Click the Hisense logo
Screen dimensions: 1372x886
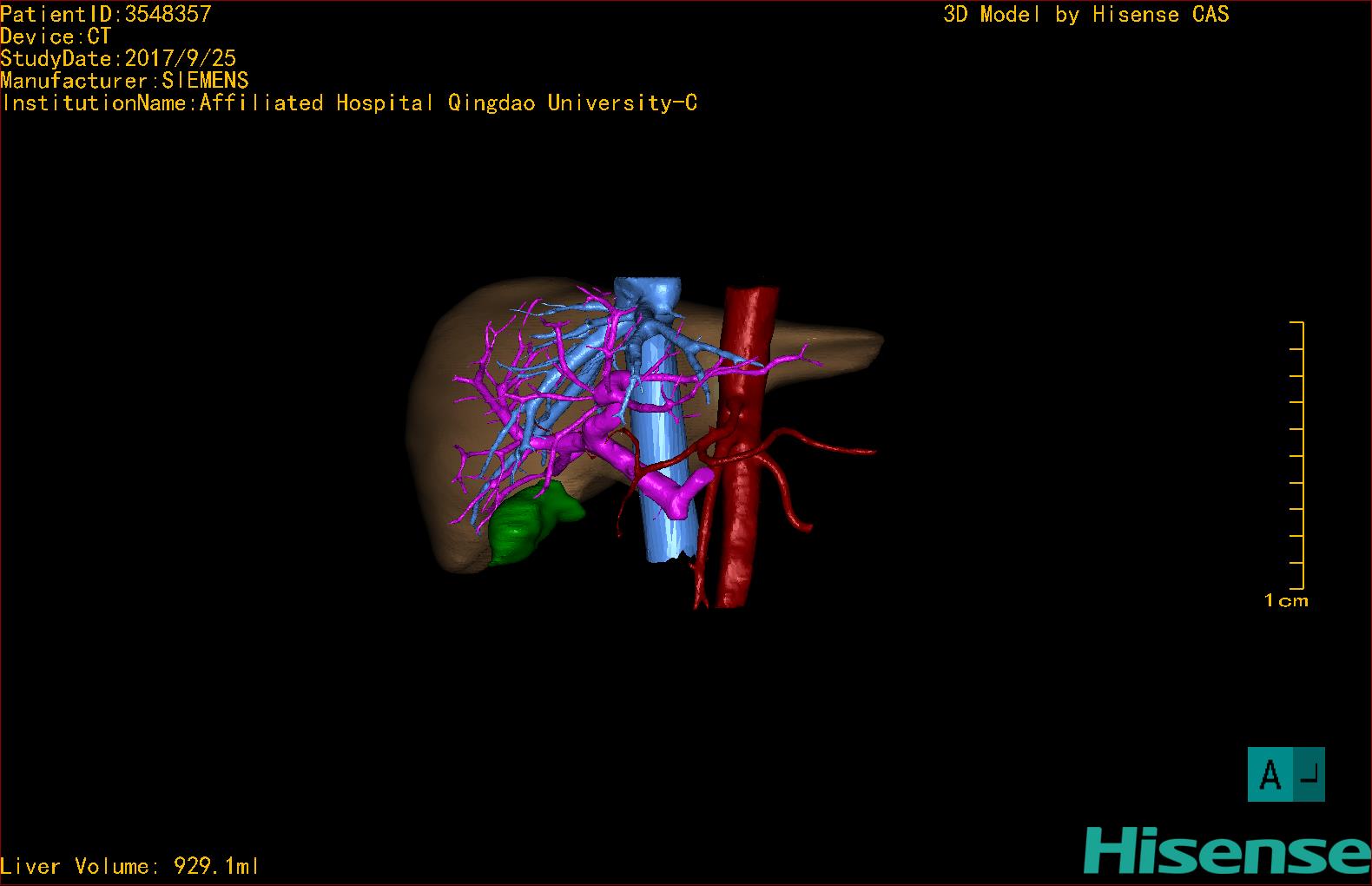click(1227, 850)
